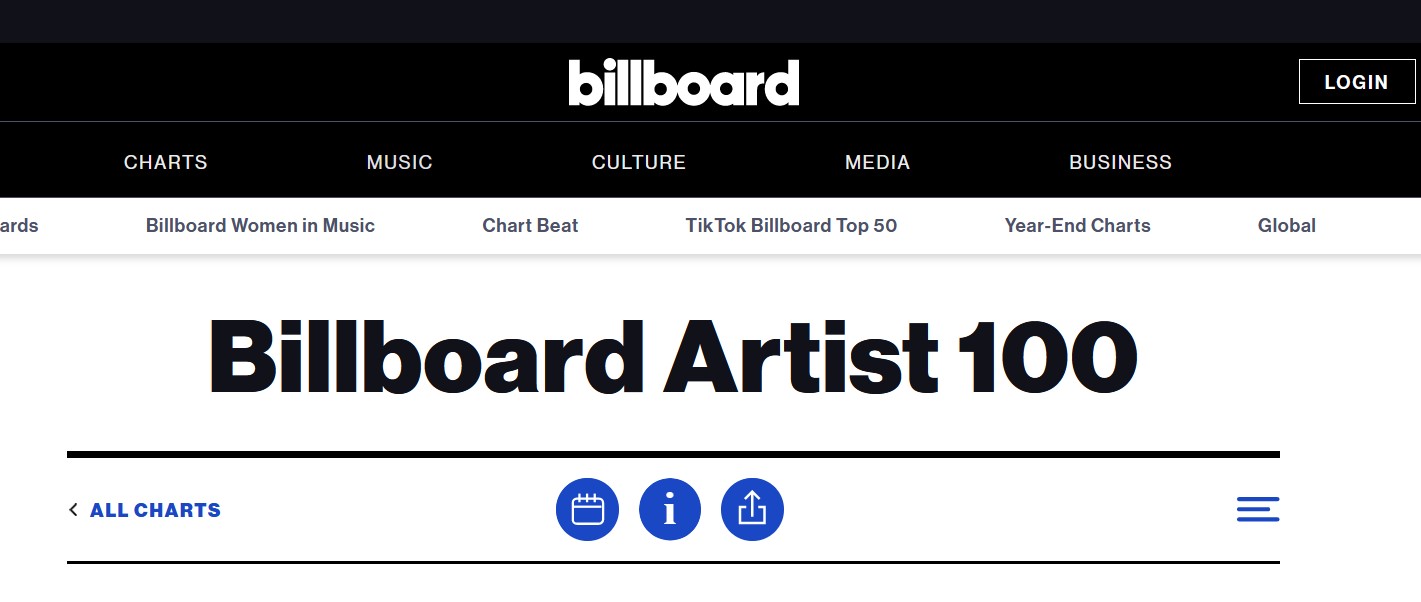Viewport: 1421px width, 602px height.
Task: Open the Culture menu
Action: pyautogui.click(x=639, y=162)
